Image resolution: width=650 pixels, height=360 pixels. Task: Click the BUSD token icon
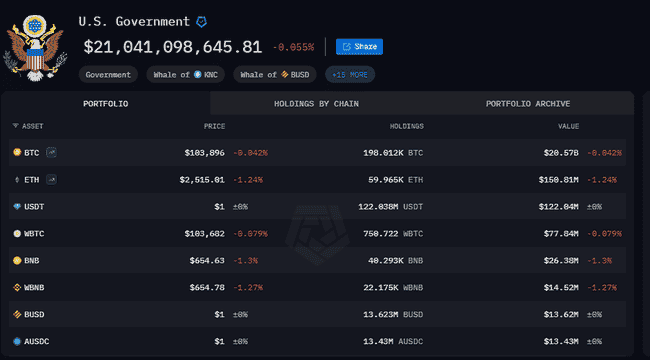[x=17, y=314]
